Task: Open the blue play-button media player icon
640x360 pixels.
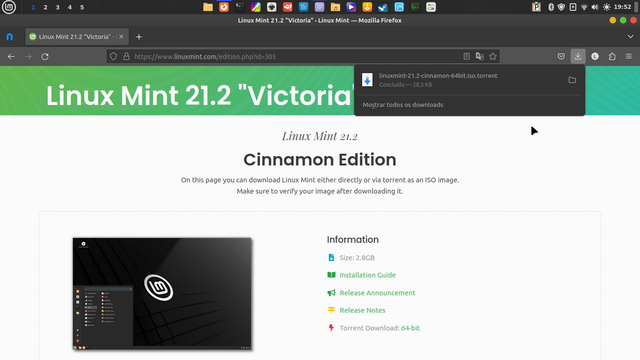Action: 351,7
